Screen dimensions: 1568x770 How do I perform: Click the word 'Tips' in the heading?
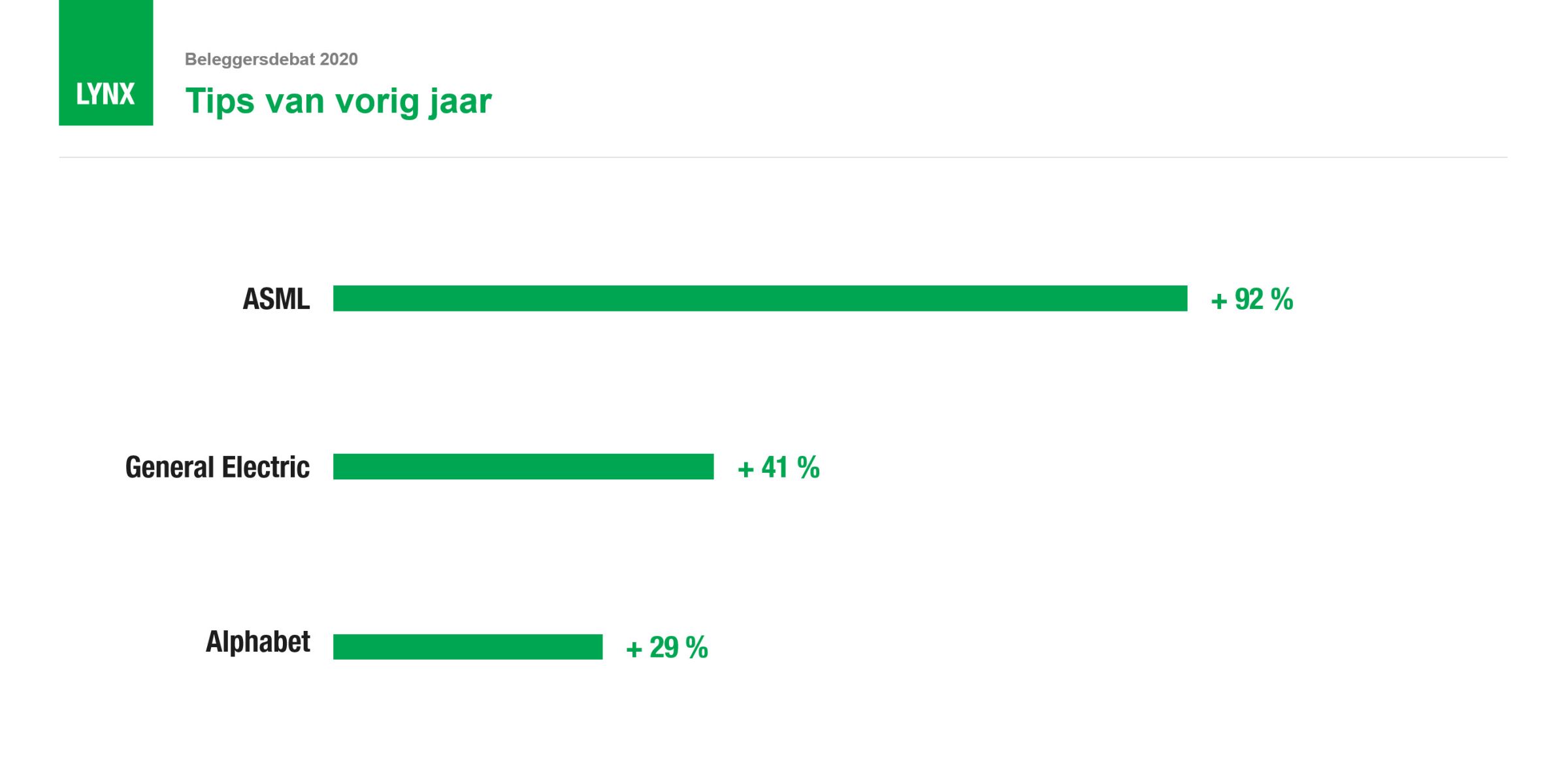[x=220, y=102]
